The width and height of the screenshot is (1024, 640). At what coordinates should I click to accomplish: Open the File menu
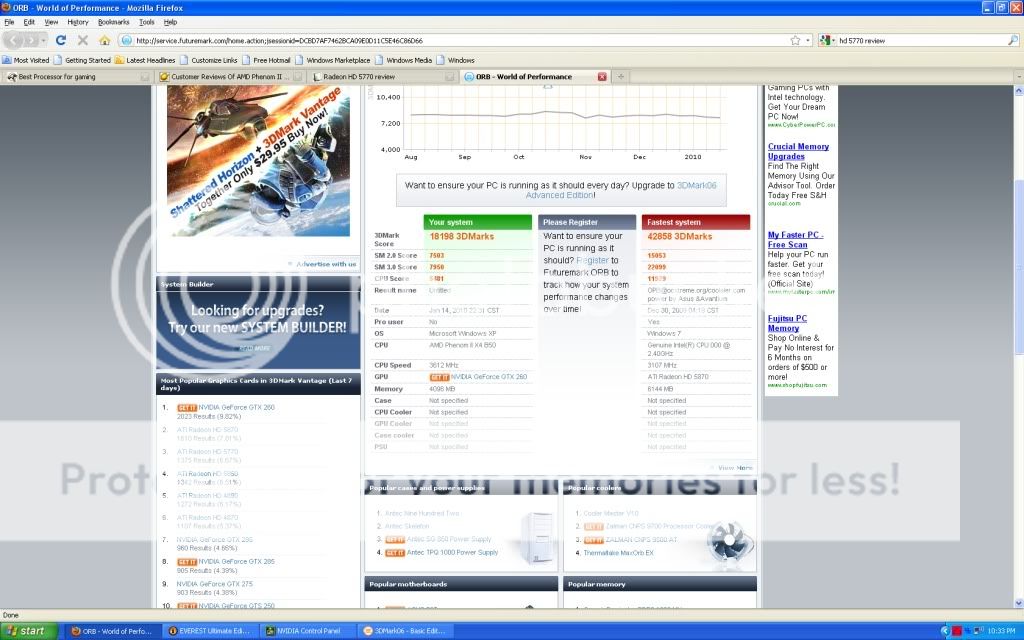click(x=9, y=22)
